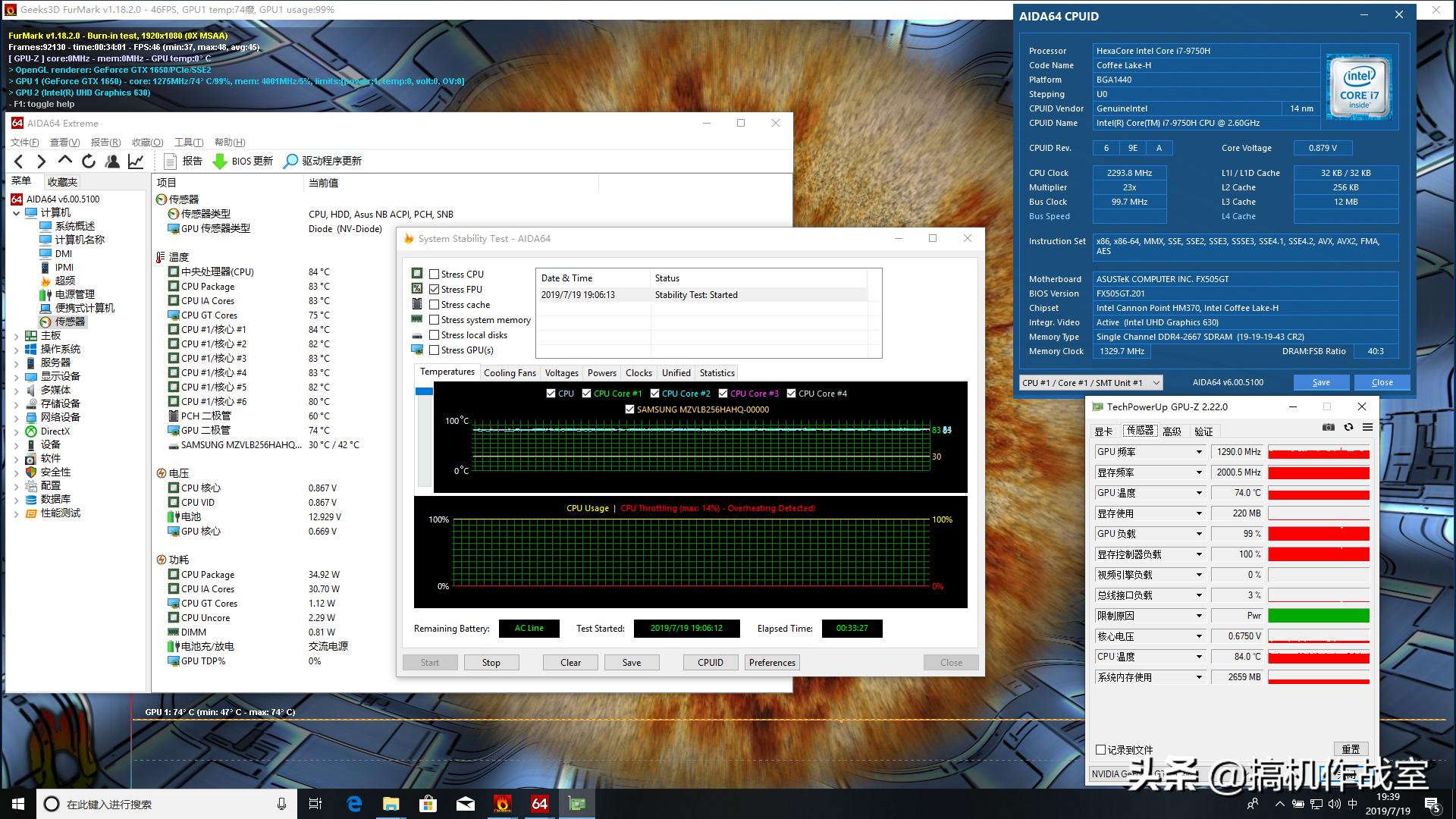Switch to the Statistics tab
1456x819 pixels.
pos(717,373)
